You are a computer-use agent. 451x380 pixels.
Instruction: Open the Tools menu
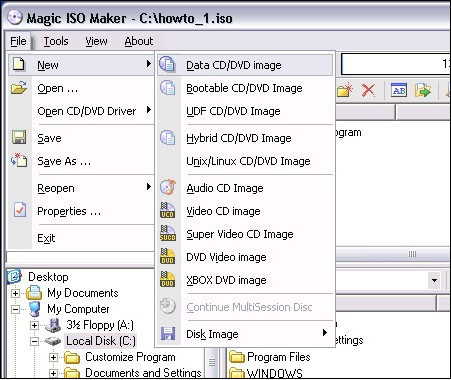coord(56,41)
